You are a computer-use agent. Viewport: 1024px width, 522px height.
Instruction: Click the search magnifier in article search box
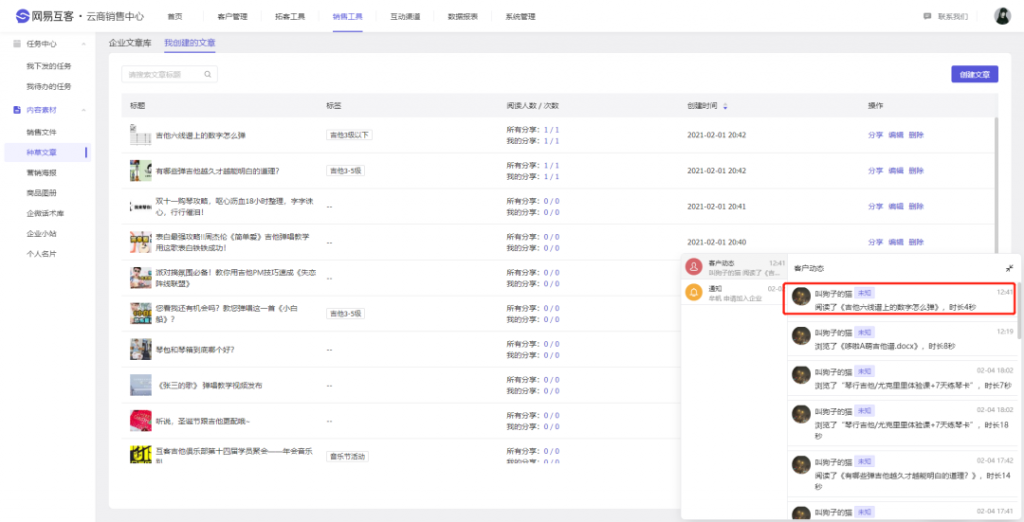[x=208, y=74]
